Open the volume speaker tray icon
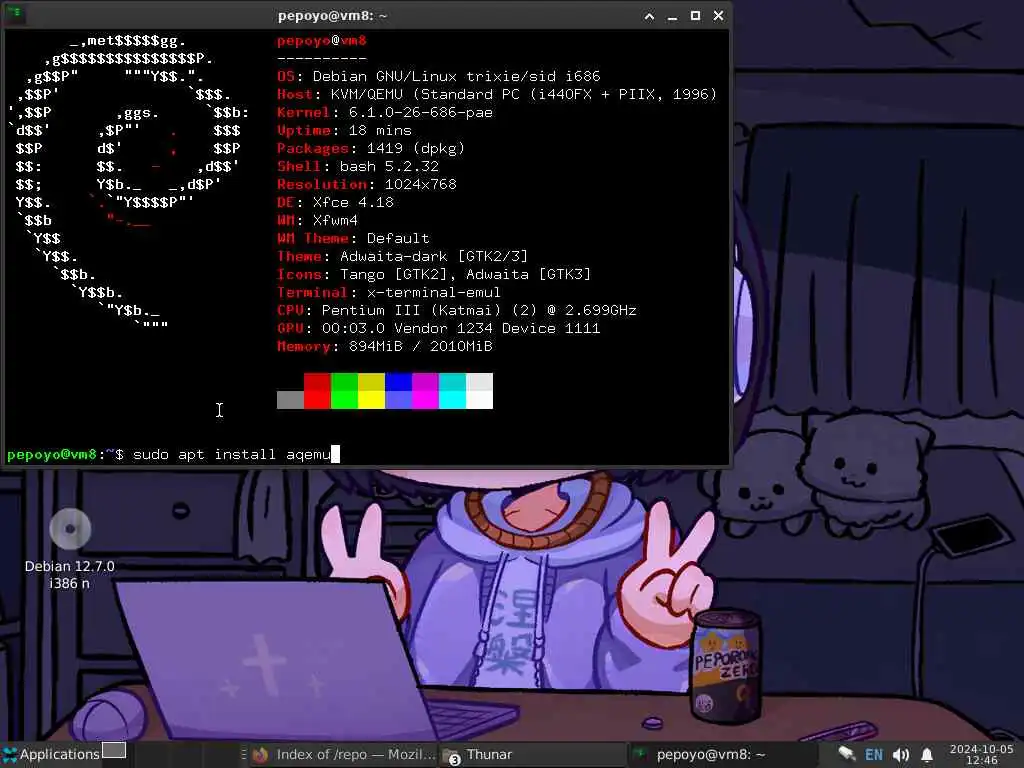This screenshot has height=768, width=1024. pos(901,755)
